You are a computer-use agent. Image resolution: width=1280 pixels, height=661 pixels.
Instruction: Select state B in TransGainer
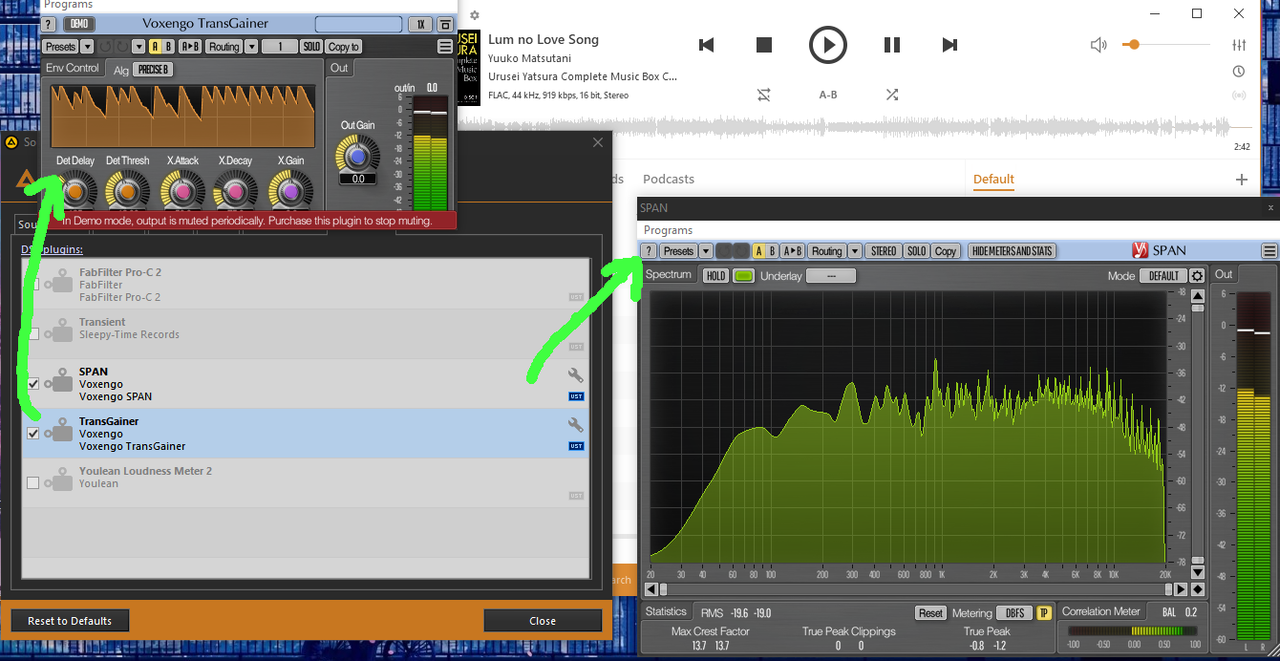[168, 47]
